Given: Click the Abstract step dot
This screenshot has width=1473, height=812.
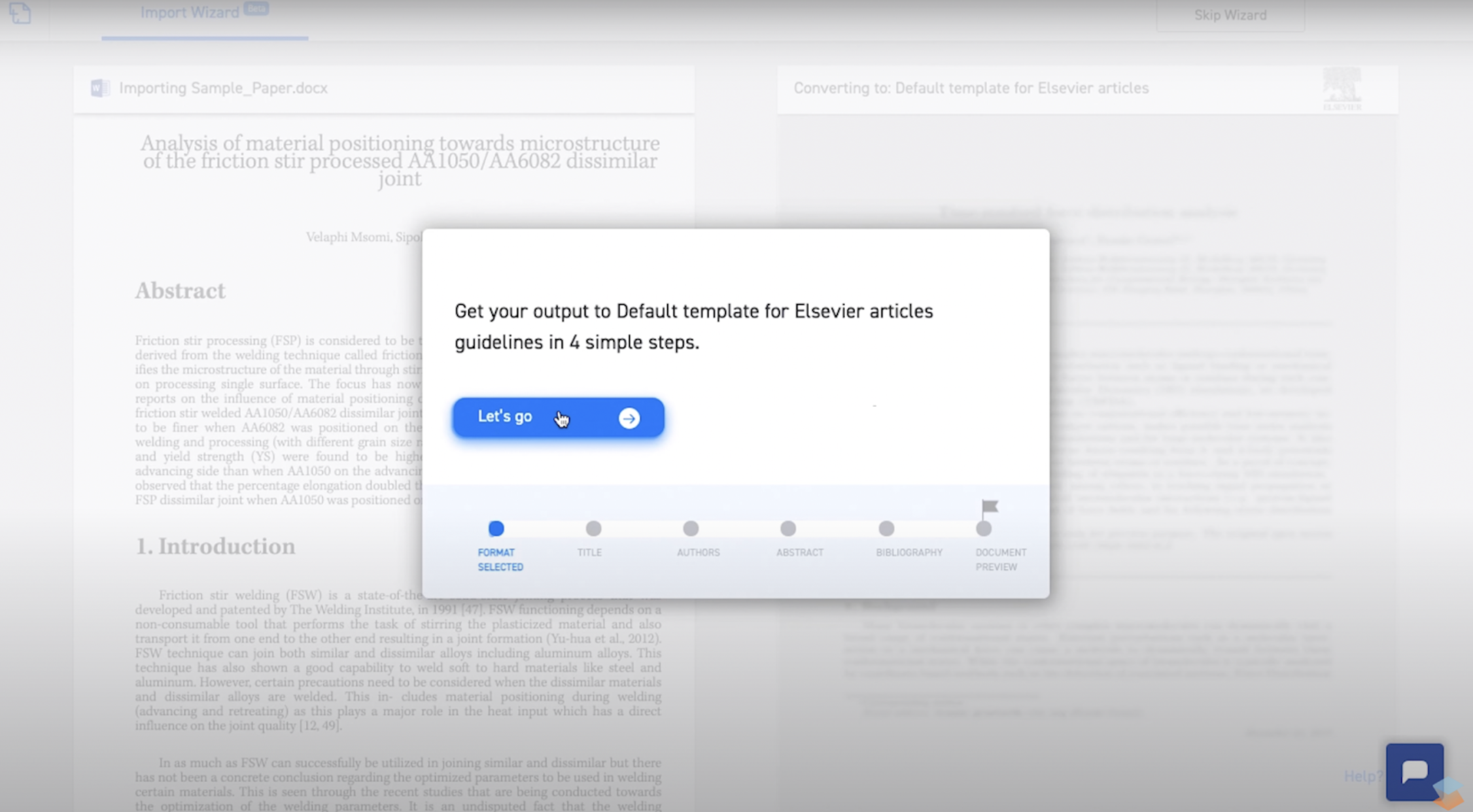Looking at the screenshot, I should tap(788, 528).
